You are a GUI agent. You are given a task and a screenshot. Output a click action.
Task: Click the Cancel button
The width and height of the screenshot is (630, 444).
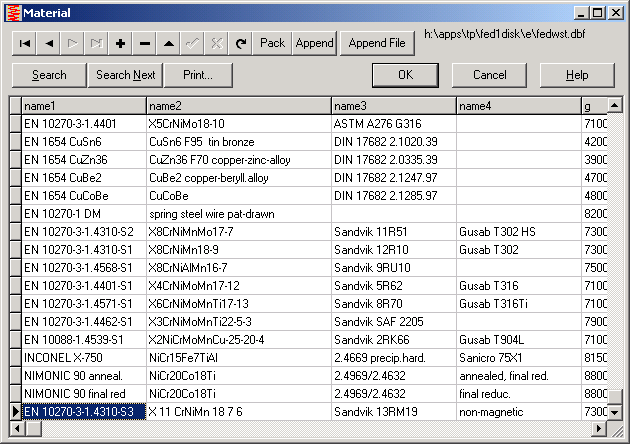point(490,75)
